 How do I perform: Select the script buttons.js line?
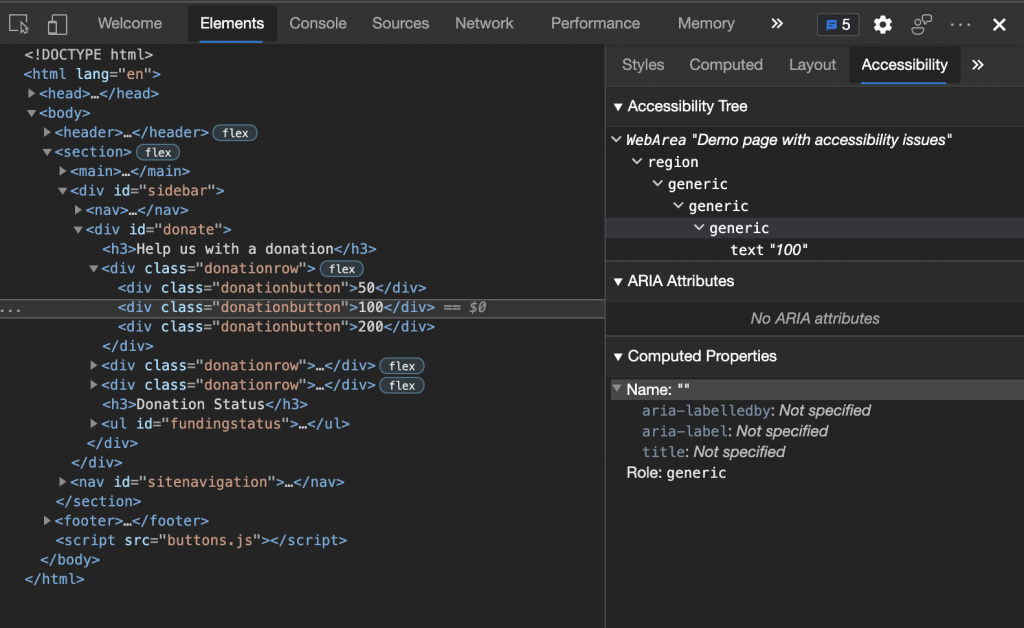click(x=201, y=540)
